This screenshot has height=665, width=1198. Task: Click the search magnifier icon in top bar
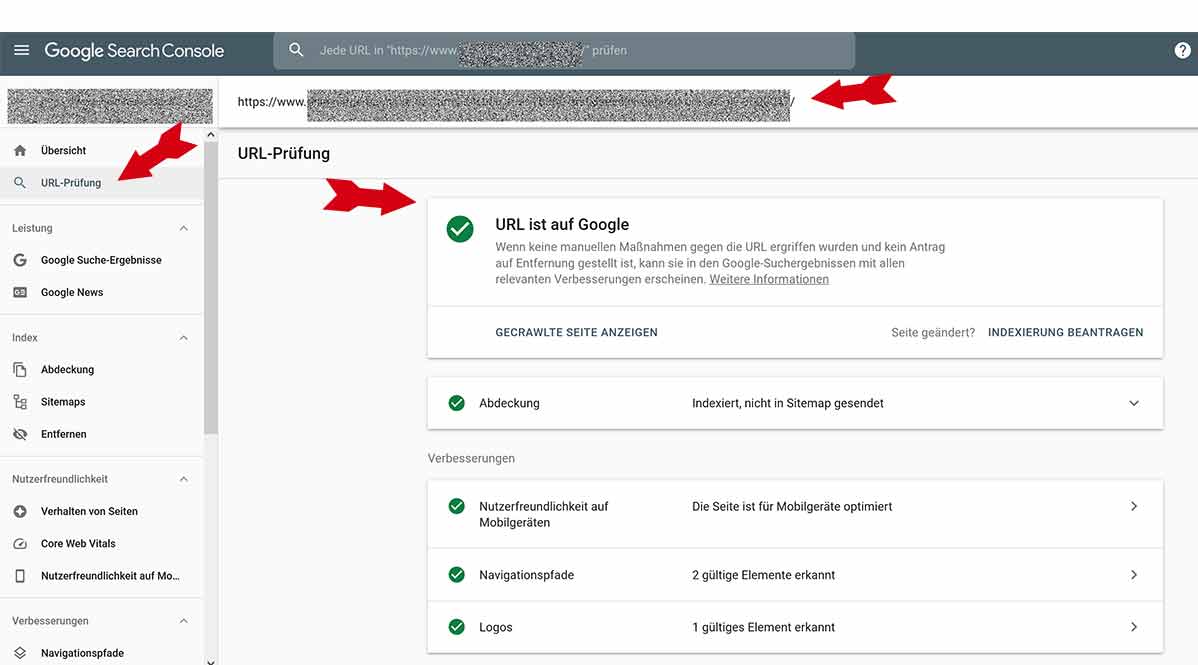[x=296, y=50]
